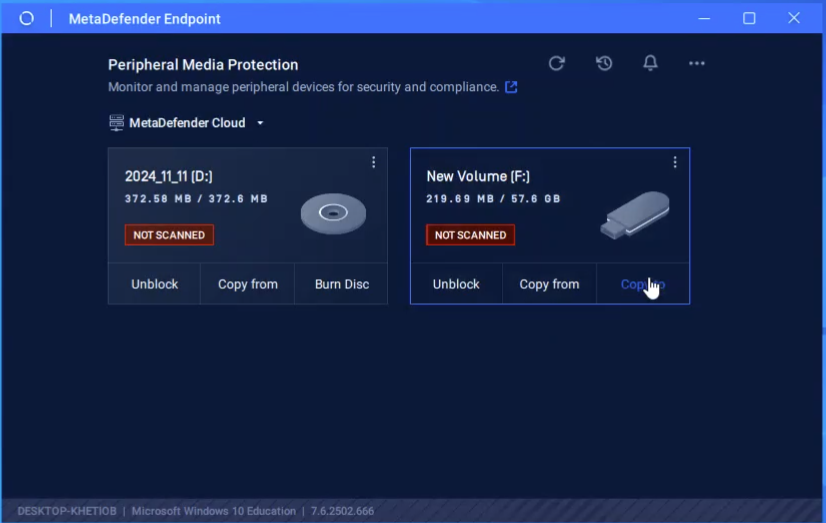Click DESKTOP-KHETIOB in the status bar
Viewport: 826px width, 523px height.
(67, 511)
